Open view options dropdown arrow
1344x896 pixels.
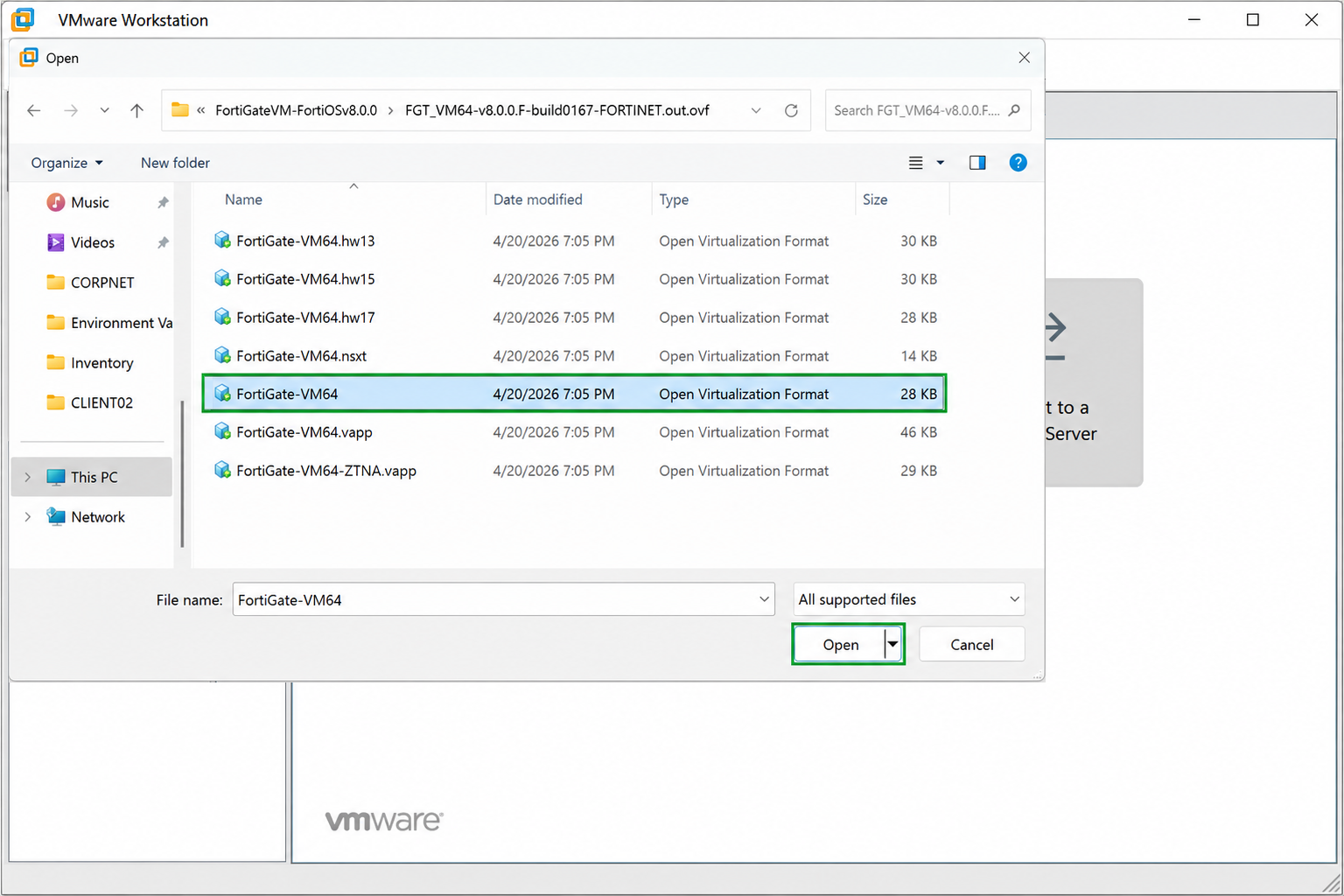(941, 163)
